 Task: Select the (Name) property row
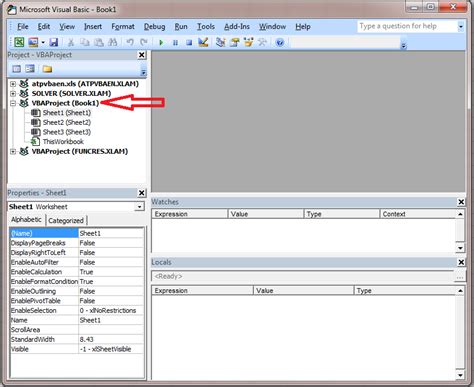77,233
